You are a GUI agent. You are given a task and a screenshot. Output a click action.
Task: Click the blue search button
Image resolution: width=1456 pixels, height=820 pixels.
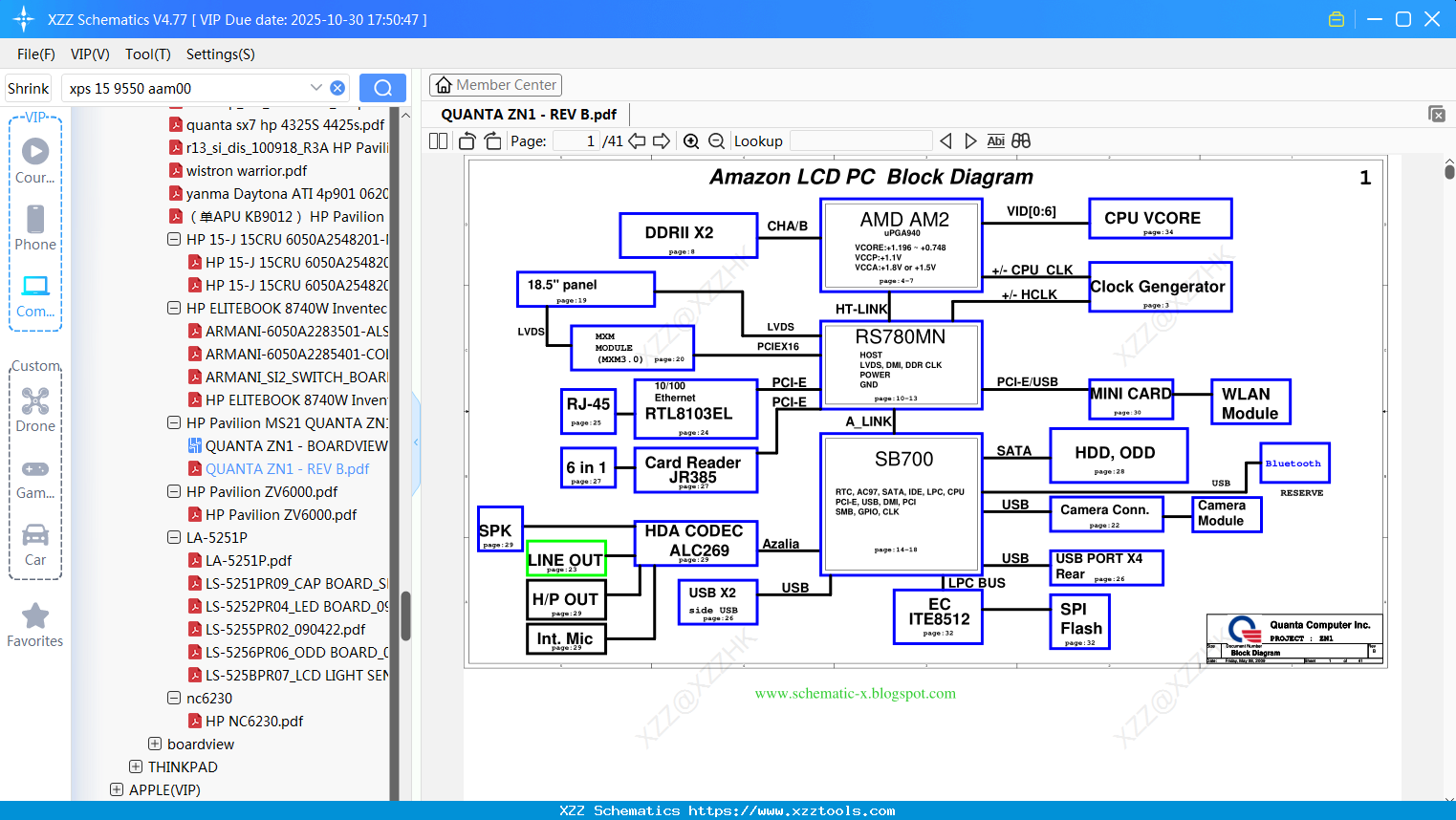(x=382, y=88)
